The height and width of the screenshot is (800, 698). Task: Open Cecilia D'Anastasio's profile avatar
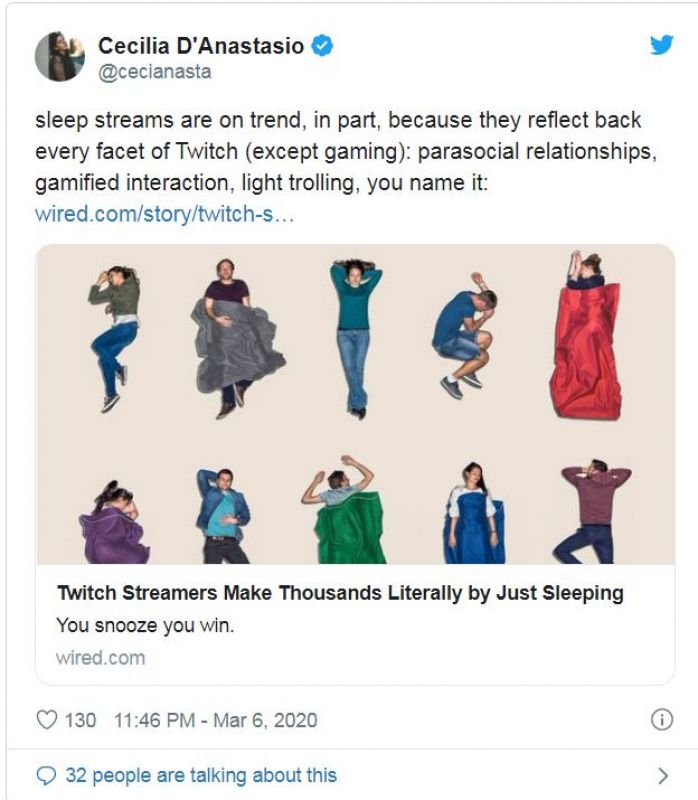(60, 56)
